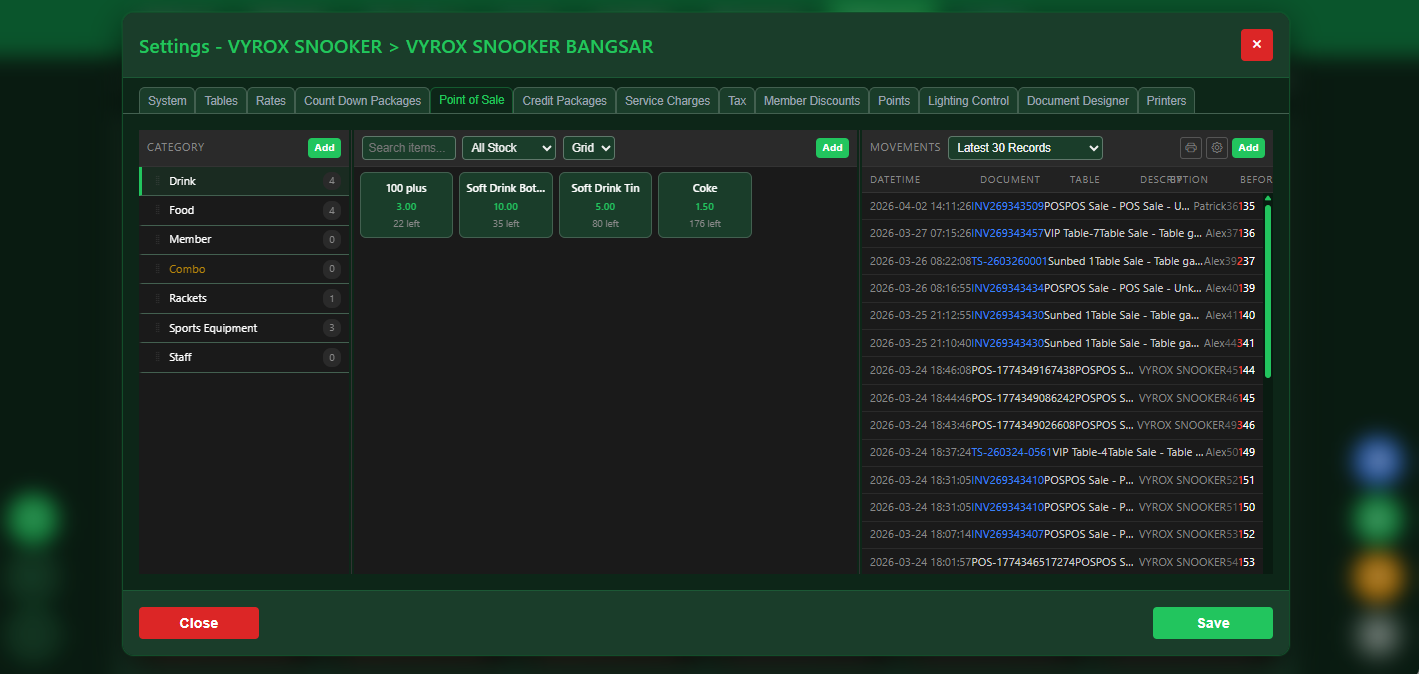Click the reorder handle next to Food
The image size is (1419, 674).
pyautogui.click(x=157, y=210)
